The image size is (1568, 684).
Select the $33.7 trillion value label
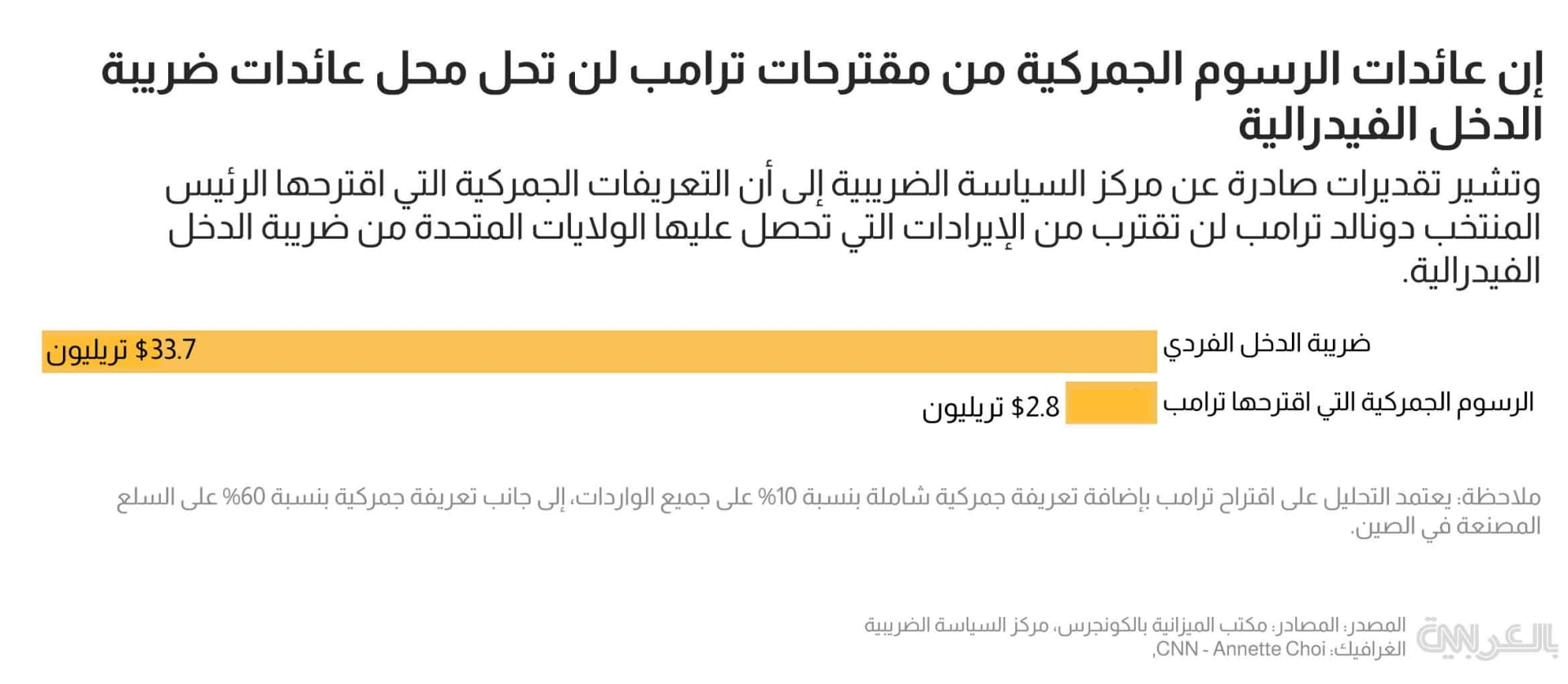(121, 351)
